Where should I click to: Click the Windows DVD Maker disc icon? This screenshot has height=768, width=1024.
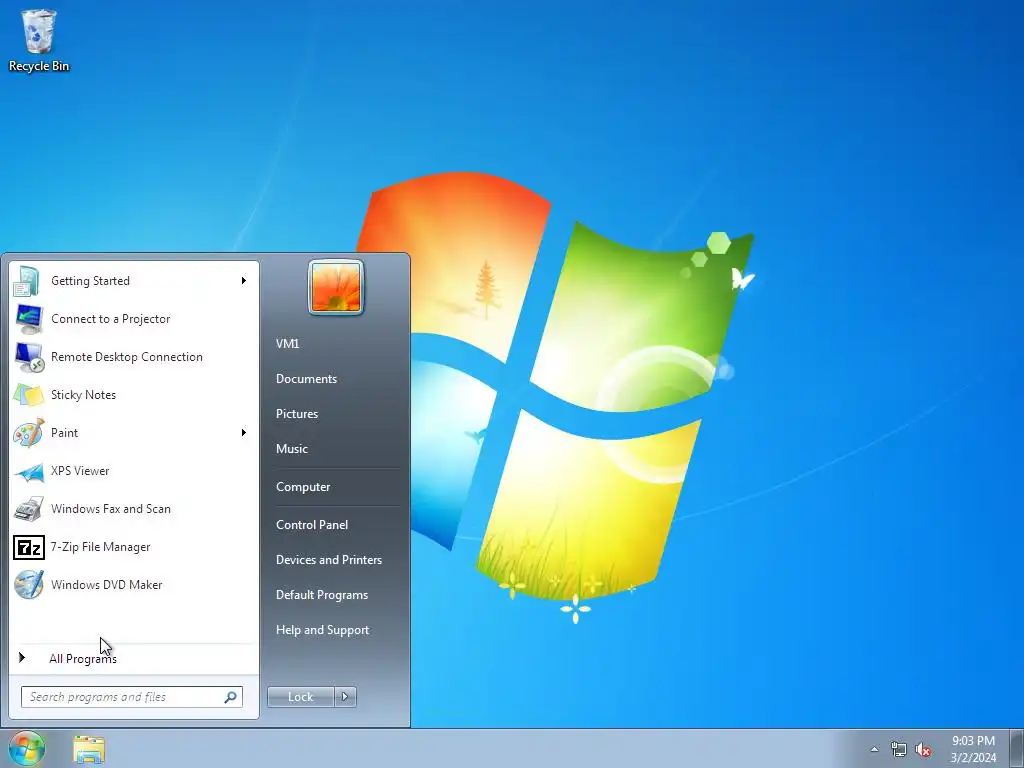[x=28, y=585]
